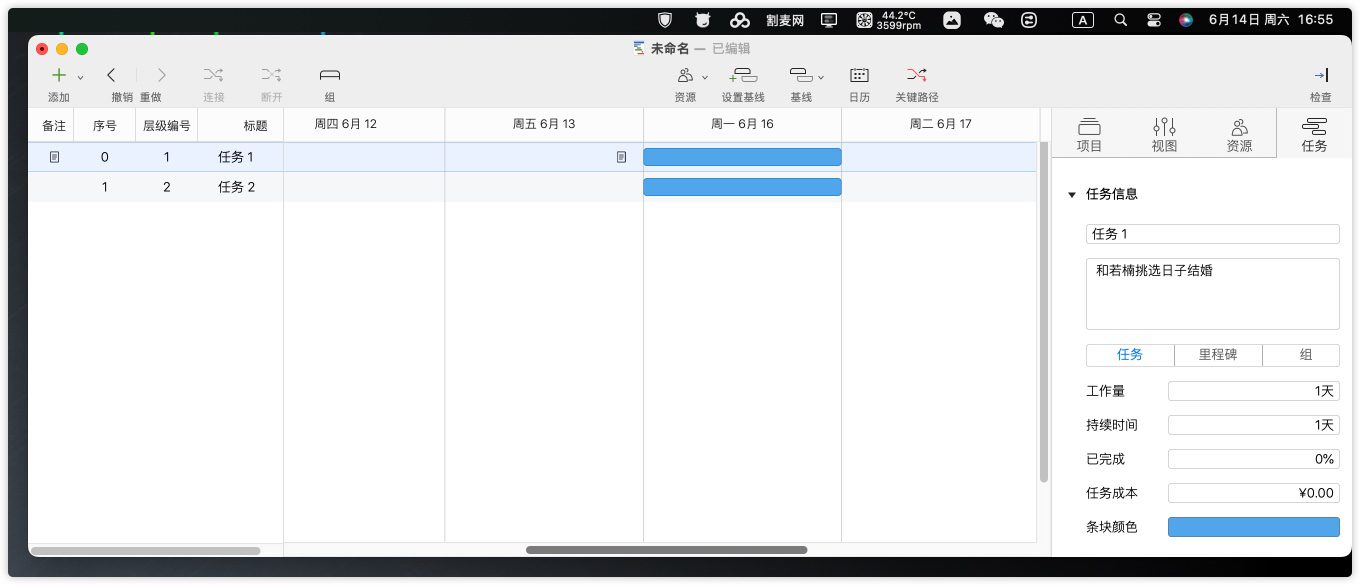Click the 条块颜色 blue color swatch
1360x585 pixels.
coord(1253,527)
